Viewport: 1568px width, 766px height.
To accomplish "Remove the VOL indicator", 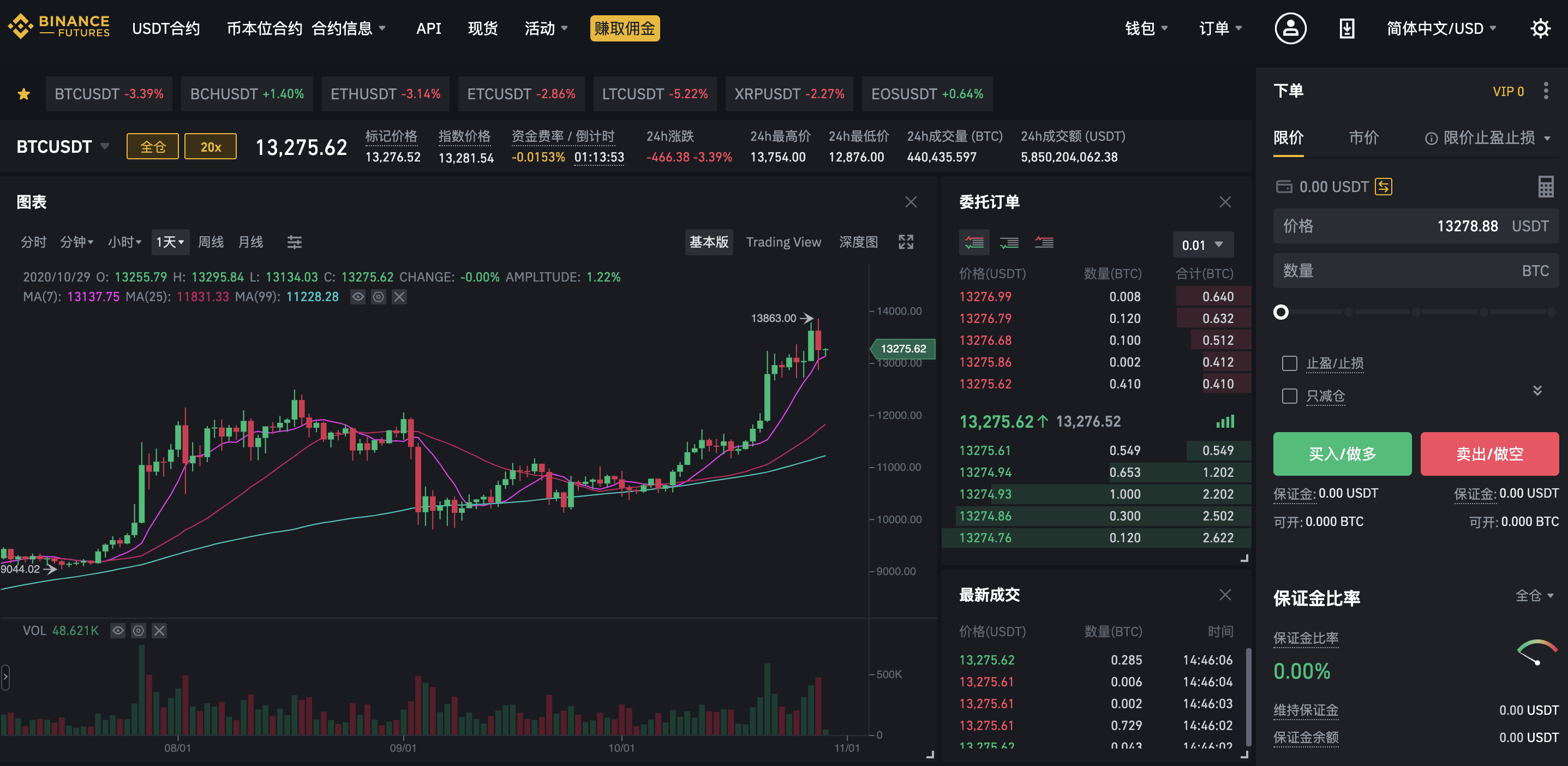I will pyautogui.click(x=159, y=630).
